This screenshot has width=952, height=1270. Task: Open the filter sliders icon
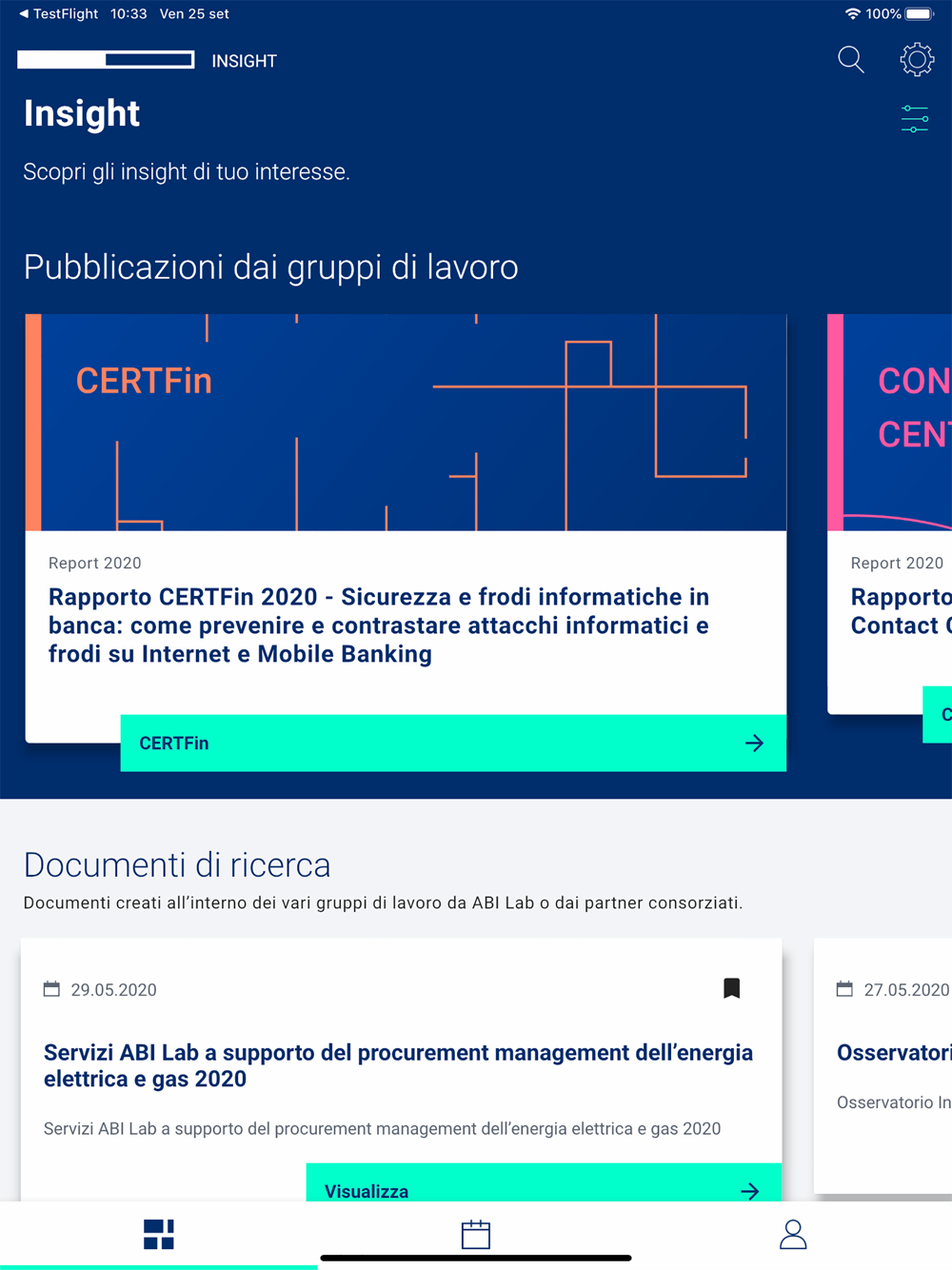pyautogui.click(x=915, y=119)
